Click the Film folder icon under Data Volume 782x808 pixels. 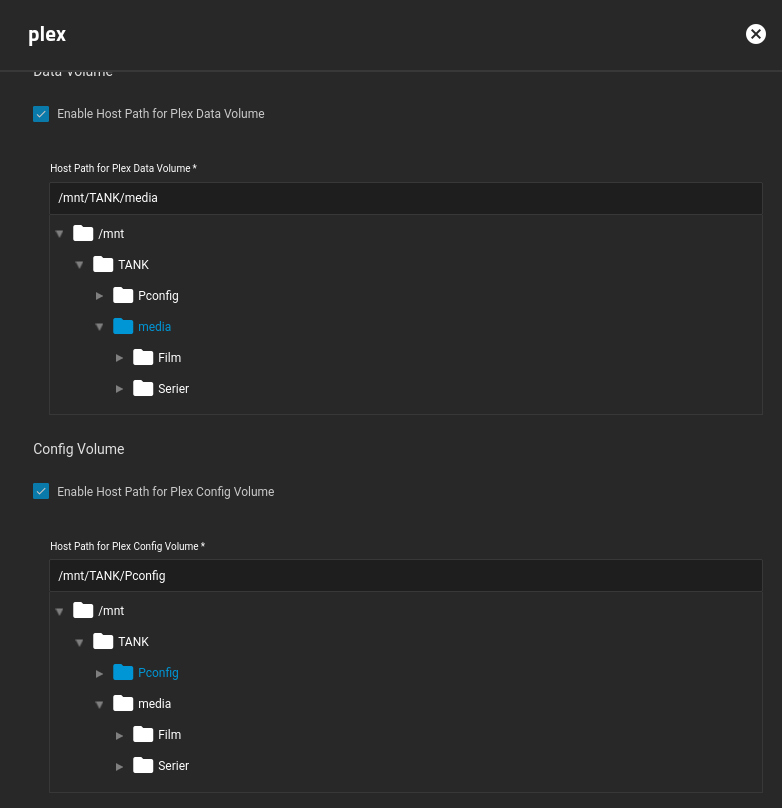tap(143, 357)
